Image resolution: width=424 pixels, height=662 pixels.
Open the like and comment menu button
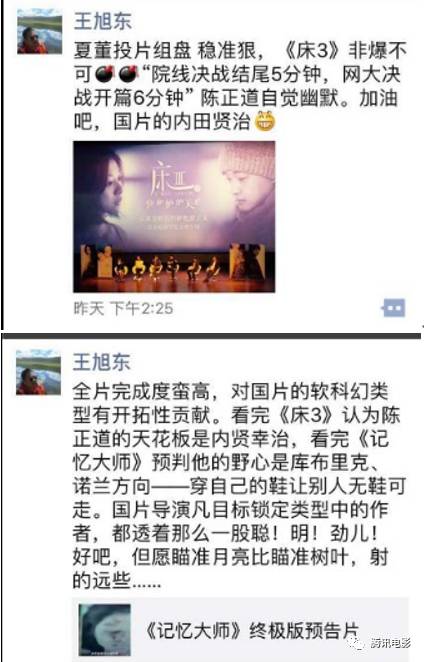point(394,308)
